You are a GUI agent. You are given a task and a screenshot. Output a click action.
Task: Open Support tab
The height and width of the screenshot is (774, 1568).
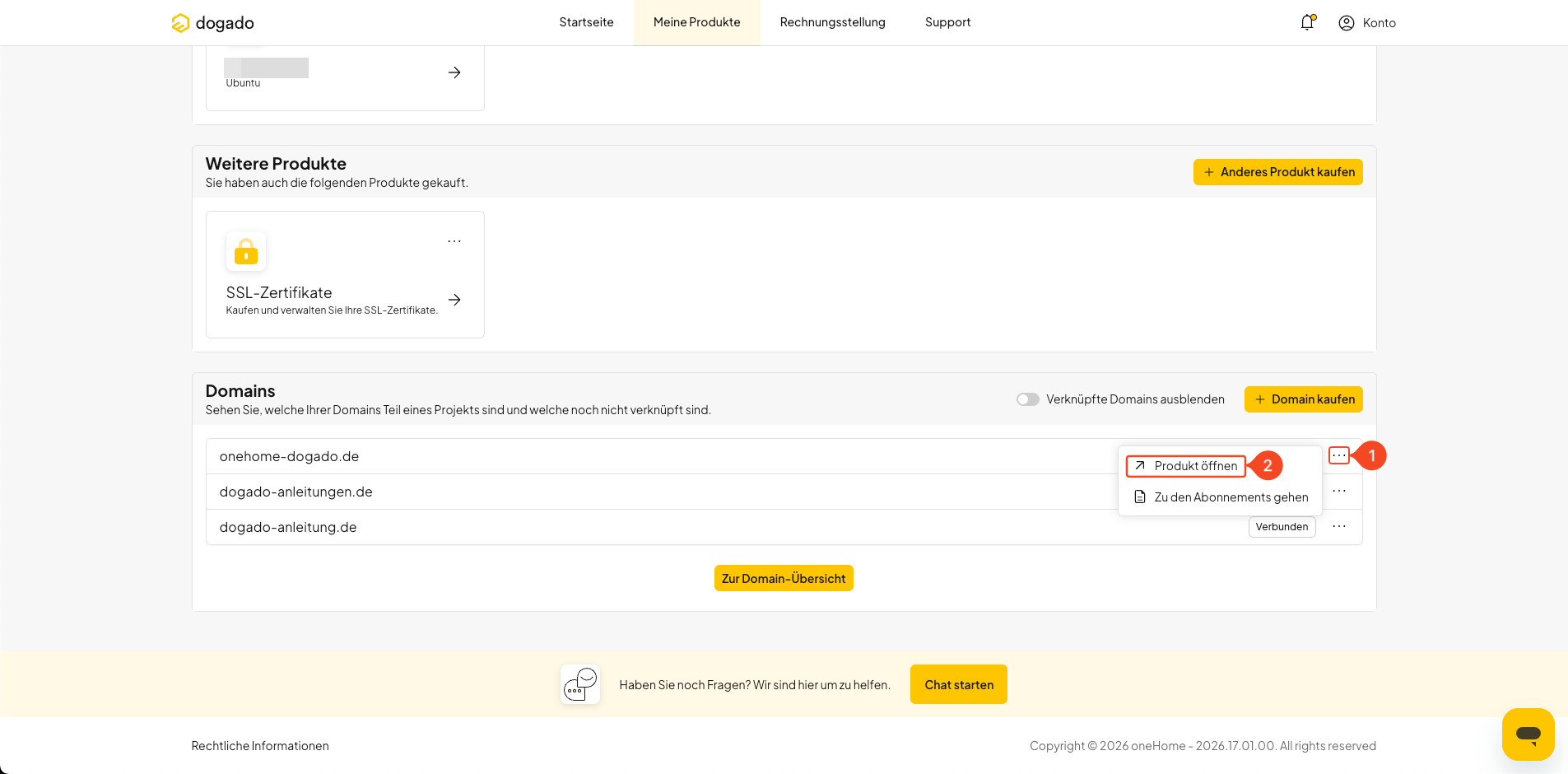(x=948, y=22)
